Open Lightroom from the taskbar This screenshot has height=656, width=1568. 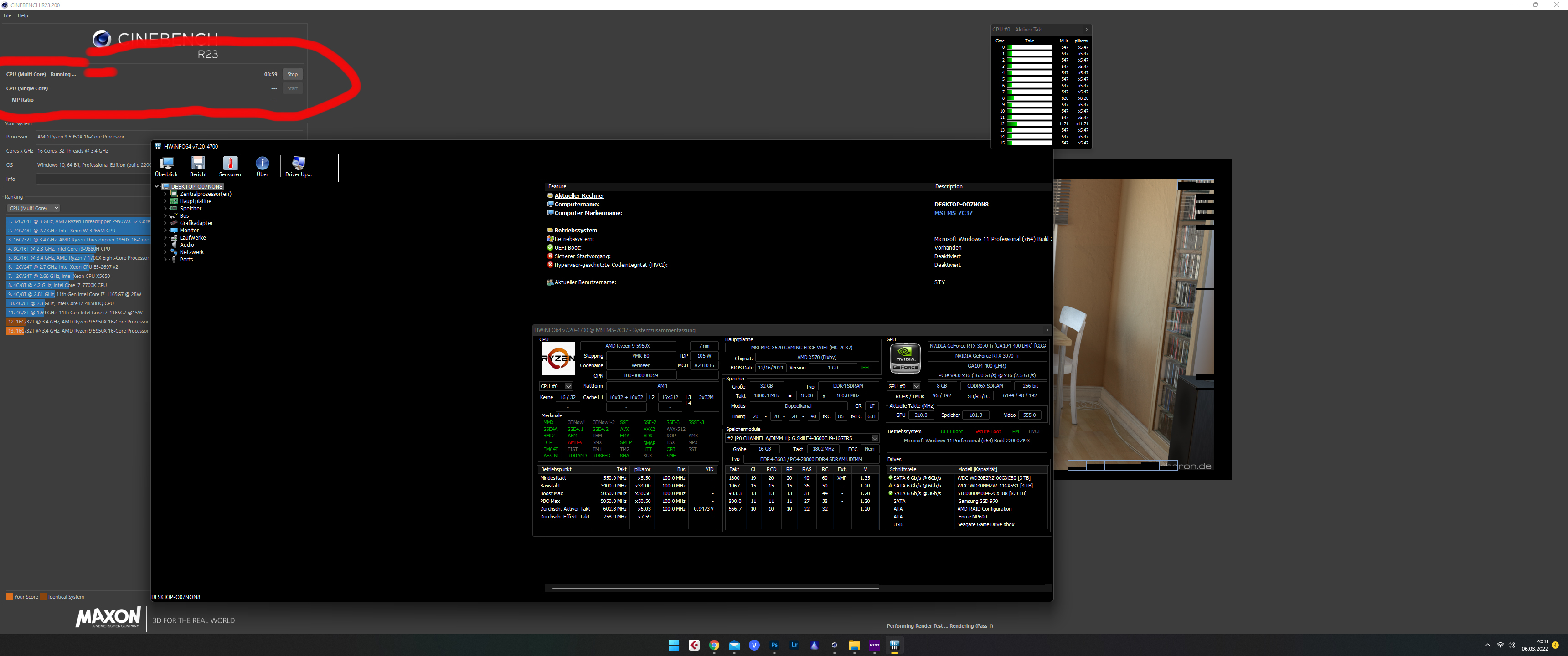pyautogui.click(x=794, y=645)
